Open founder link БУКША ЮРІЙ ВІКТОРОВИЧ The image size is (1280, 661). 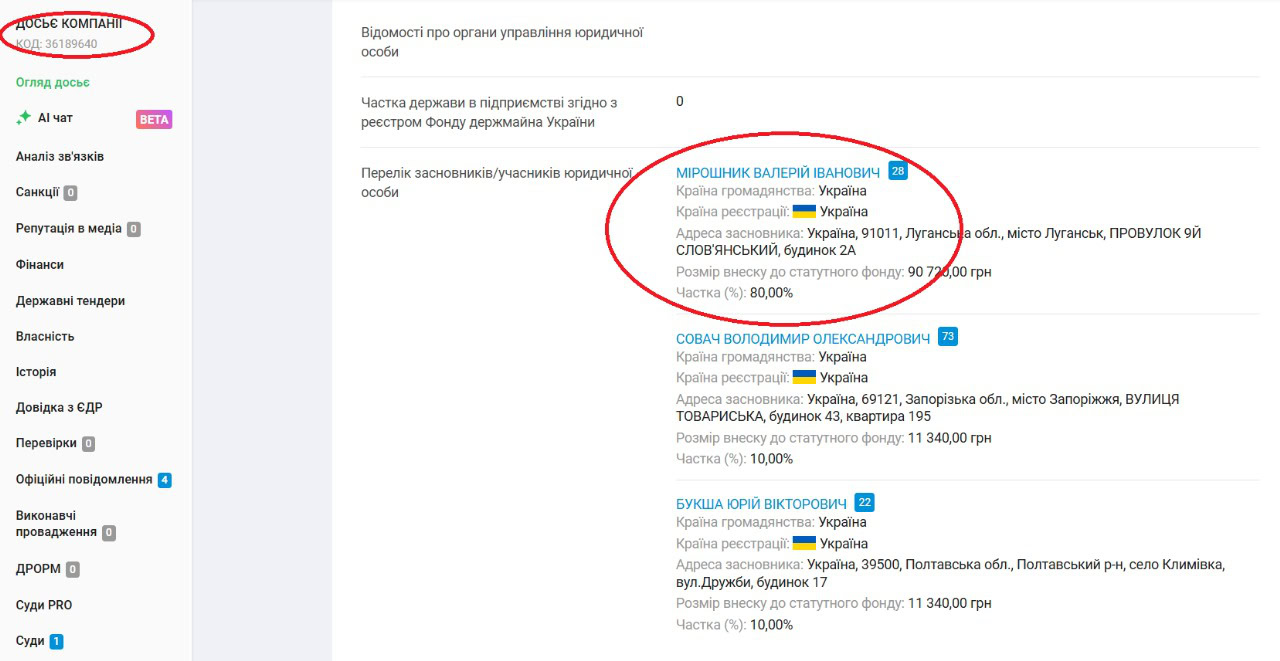pyautogui.click(x=761, y=504)
